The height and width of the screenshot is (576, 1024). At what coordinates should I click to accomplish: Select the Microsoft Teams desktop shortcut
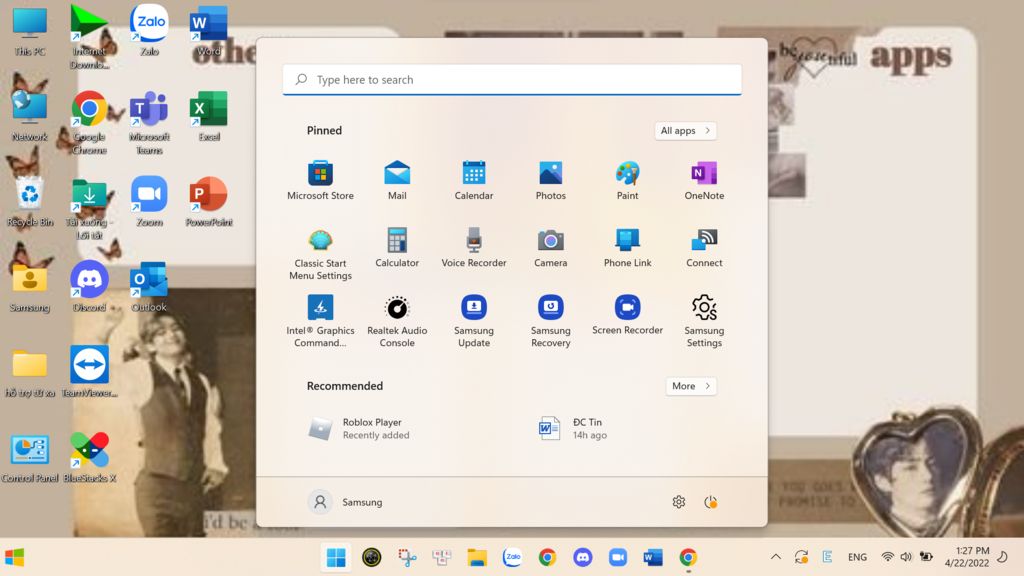pos(150,123)
